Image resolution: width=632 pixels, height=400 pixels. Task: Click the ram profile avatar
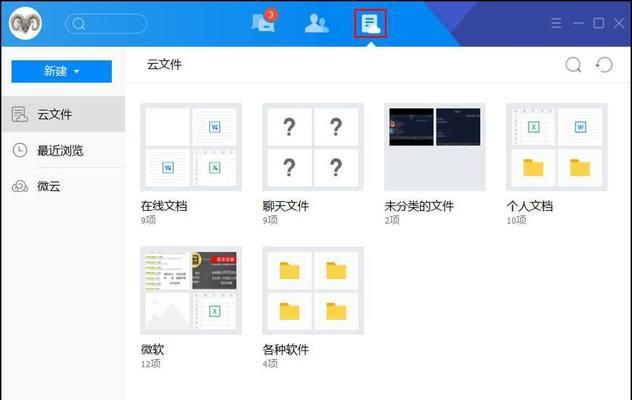tap(25, 23)
